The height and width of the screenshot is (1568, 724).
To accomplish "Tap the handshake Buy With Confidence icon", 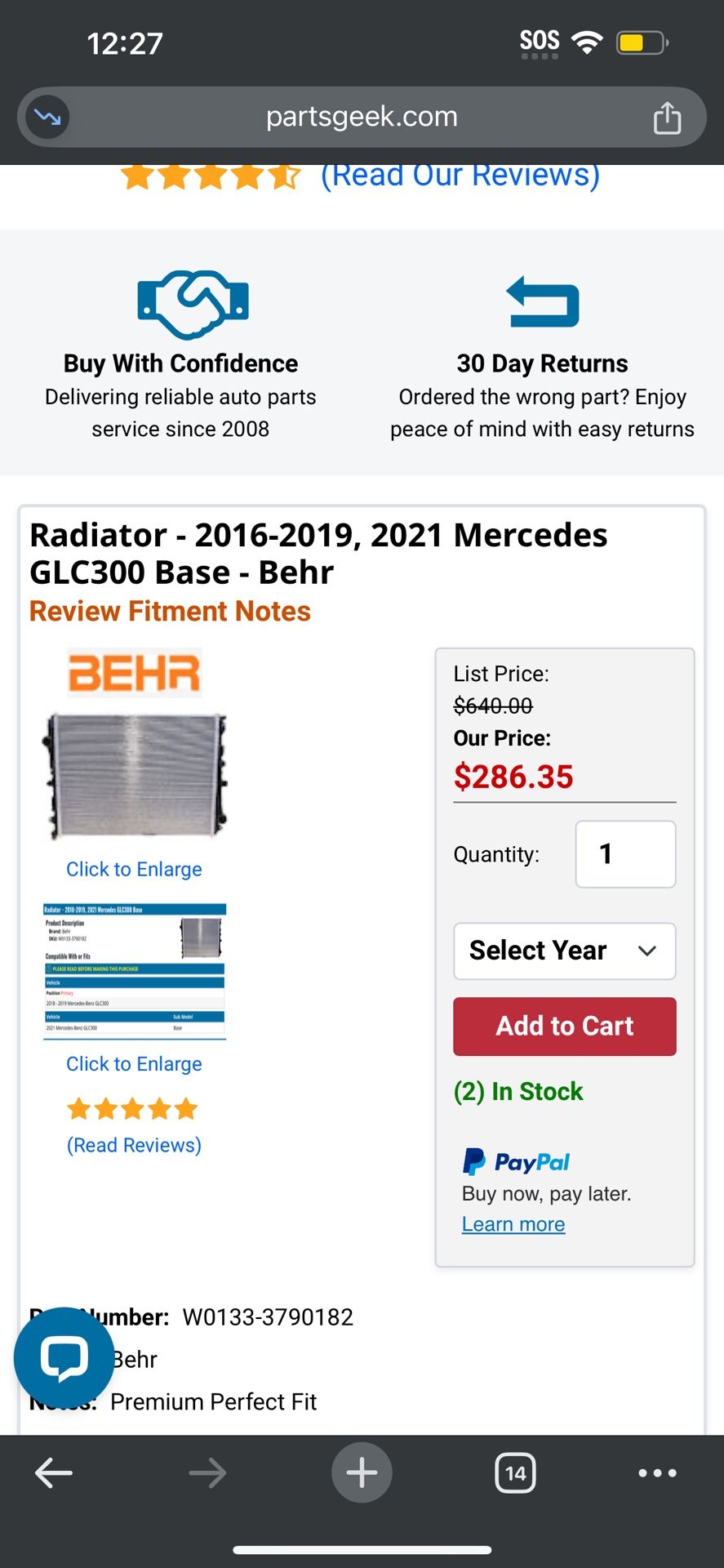I will (x=193, y=304).
